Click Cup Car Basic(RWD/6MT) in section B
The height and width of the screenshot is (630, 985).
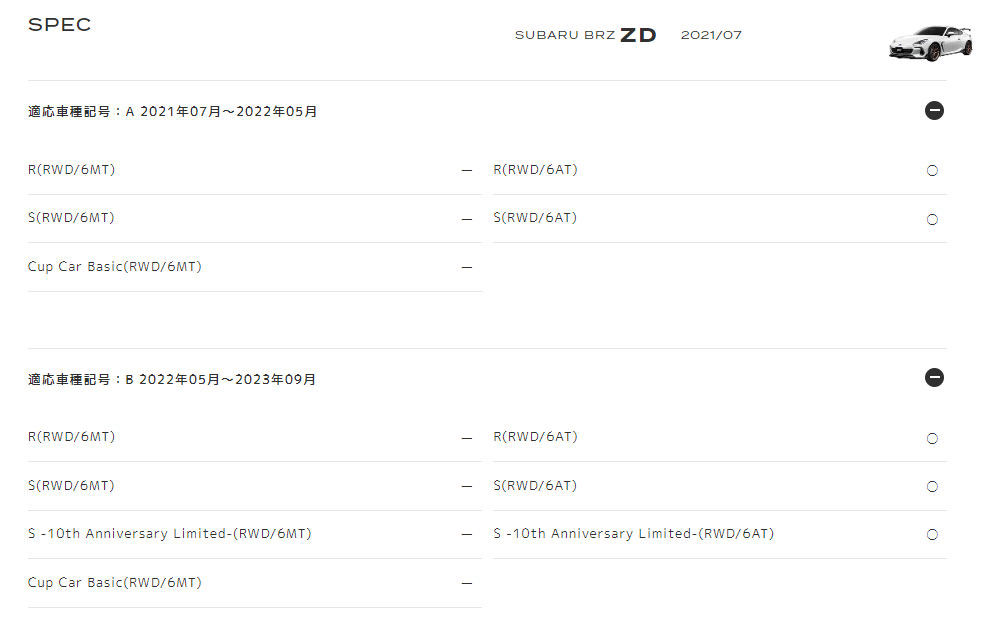coord(114,583)
